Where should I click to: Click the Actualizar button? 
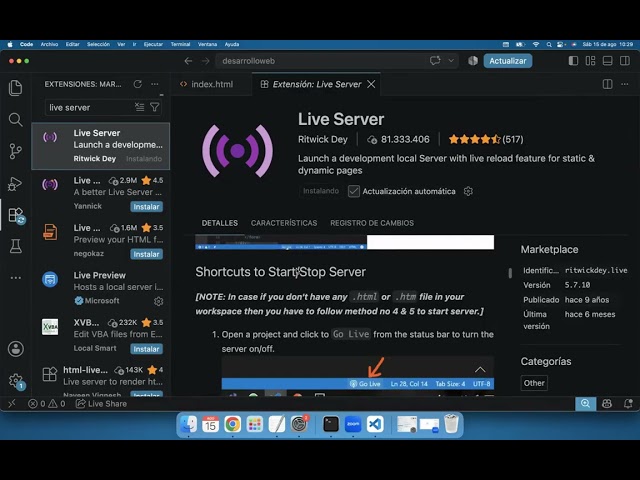point(508,61)
